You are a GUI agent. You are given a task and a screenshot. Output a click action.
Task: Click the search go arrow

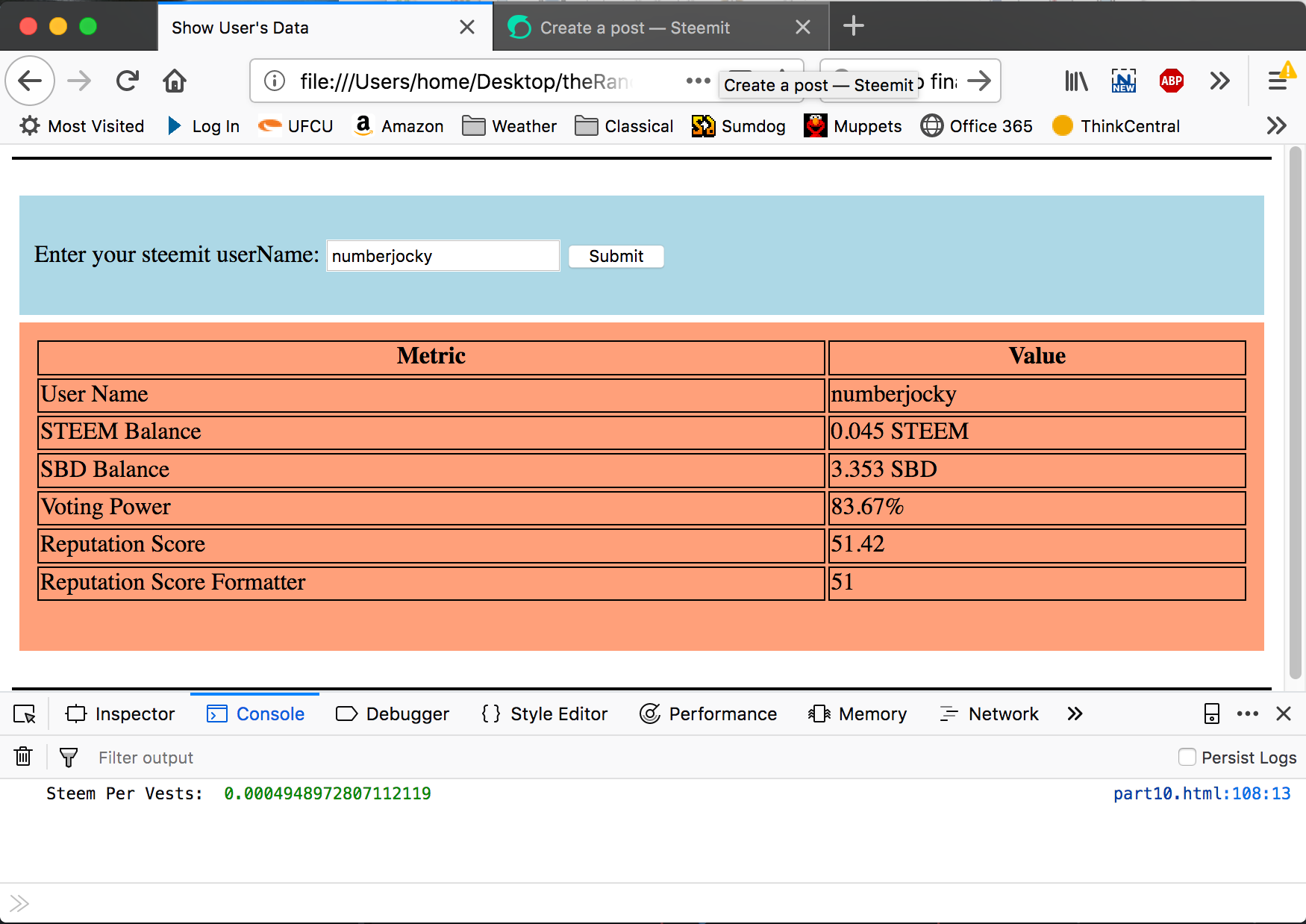(979, 81)
